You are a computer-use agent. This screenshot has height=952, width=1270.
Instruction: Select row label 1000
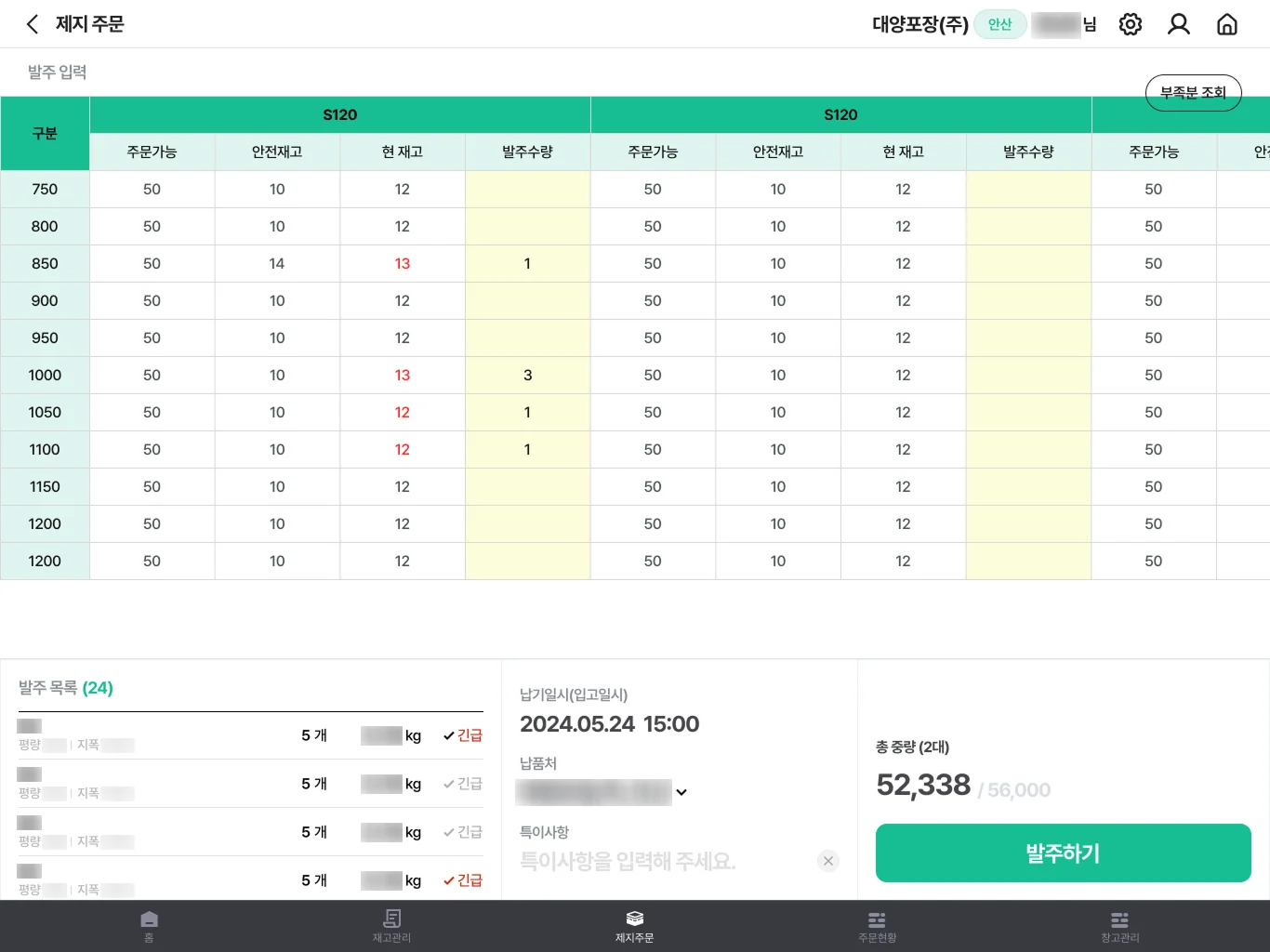click(45, 376)
